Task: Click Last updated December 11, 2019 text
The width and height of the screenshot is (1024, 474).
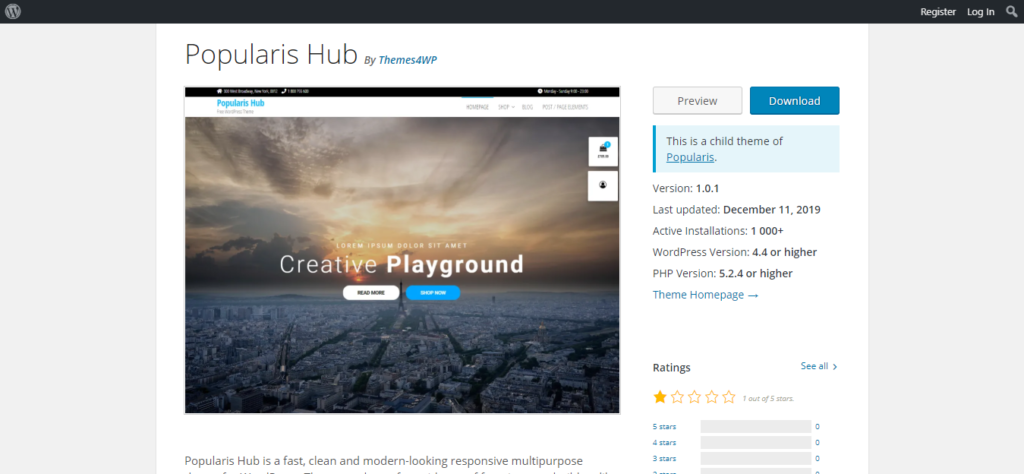Action: point(737,210)
